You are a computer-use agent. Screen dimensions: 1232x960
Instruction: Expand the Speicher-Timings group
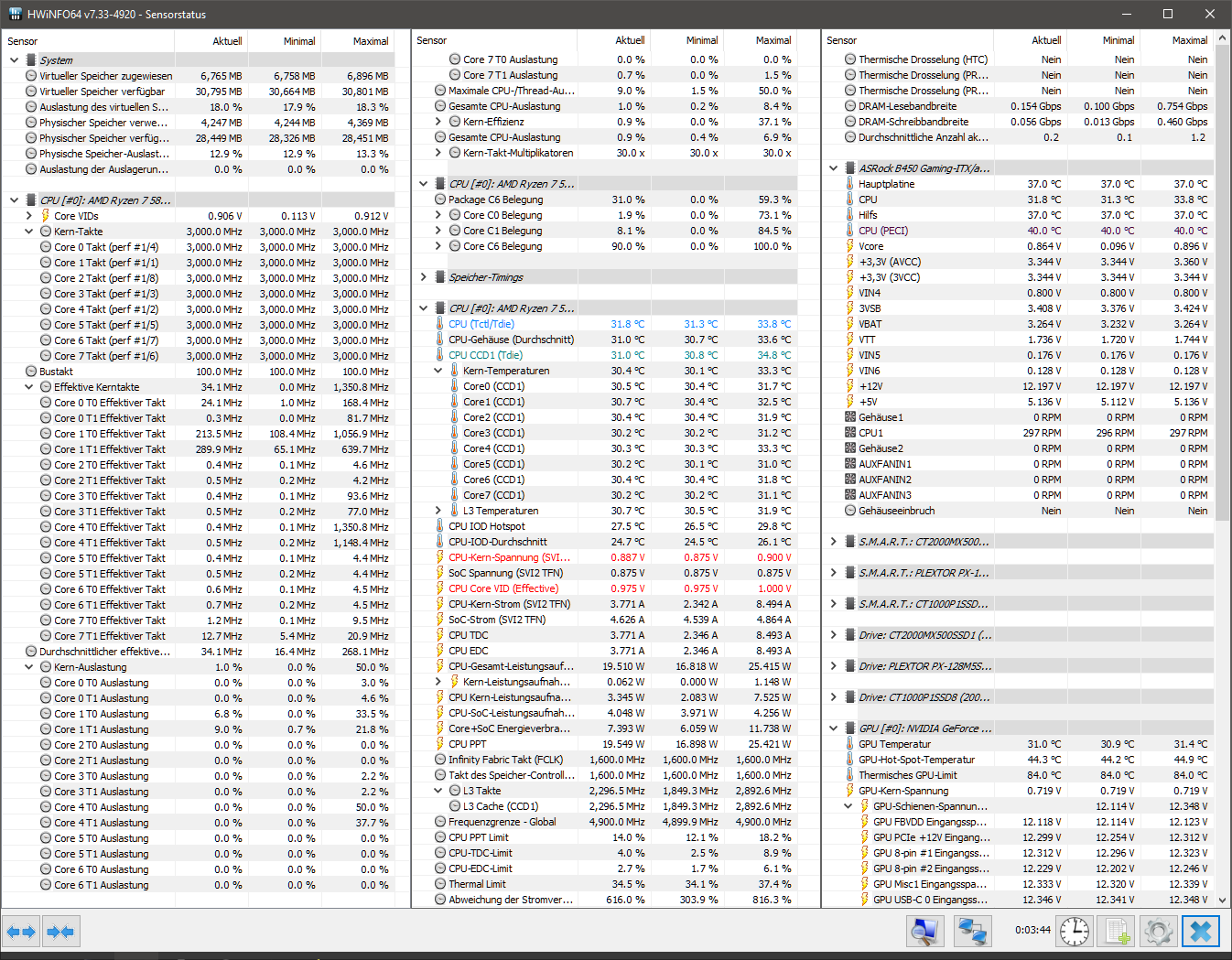(x=423, y=277)
